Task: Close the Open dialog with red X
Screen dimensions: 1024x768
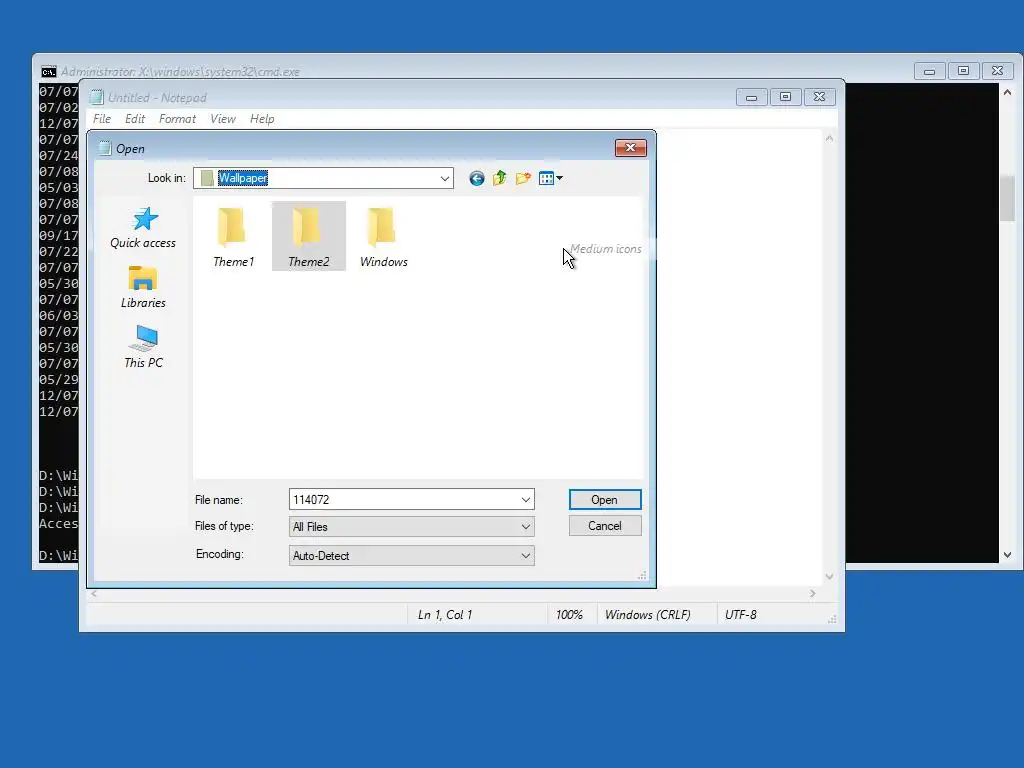Action: [x=630, y=148]
